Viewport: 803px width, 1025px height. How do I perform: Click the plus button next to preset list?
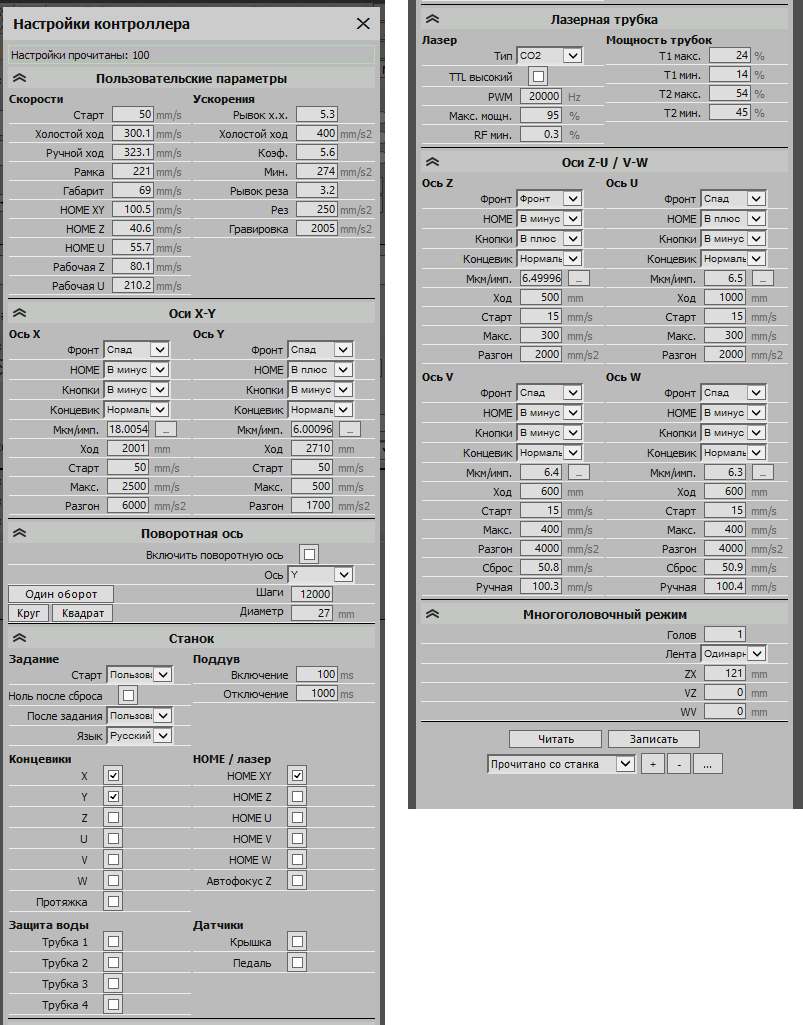pos(653,764)
